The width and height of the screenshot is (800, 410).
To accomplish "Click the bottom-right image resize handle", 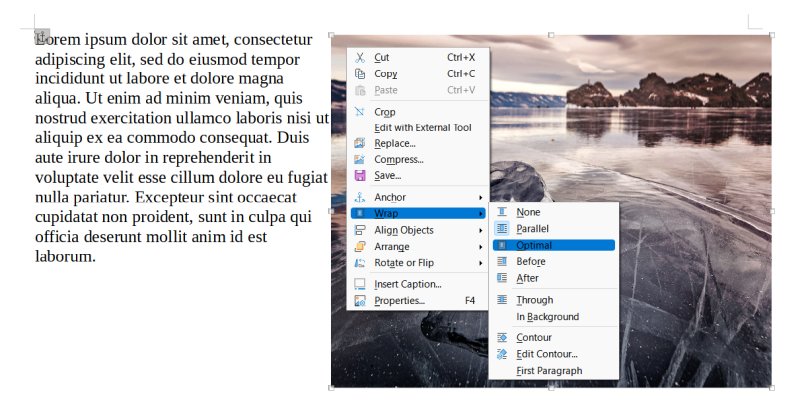I will (x=772, y=388).
